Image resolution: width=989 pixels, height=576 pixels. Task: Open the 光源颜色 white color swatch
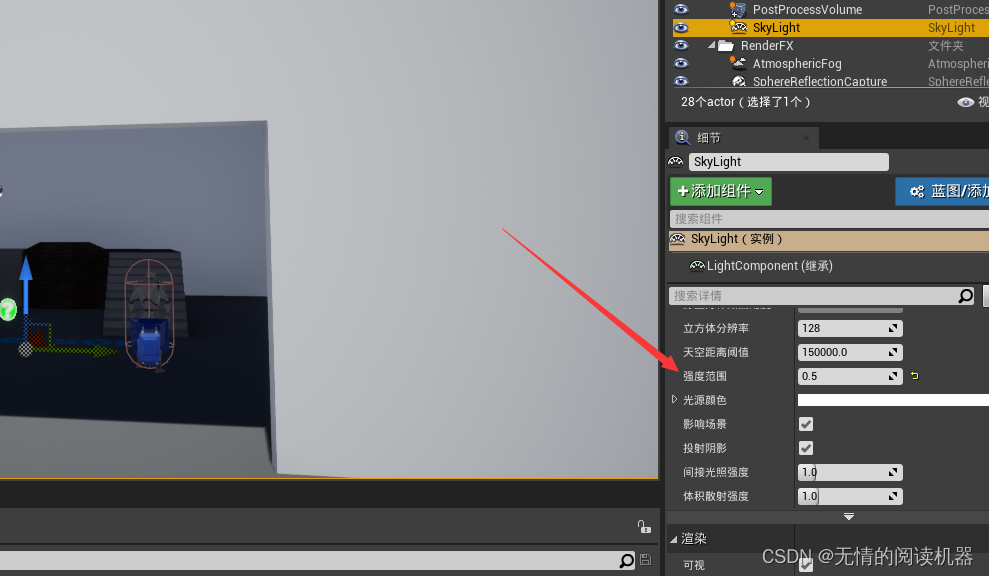click(891, 399)
